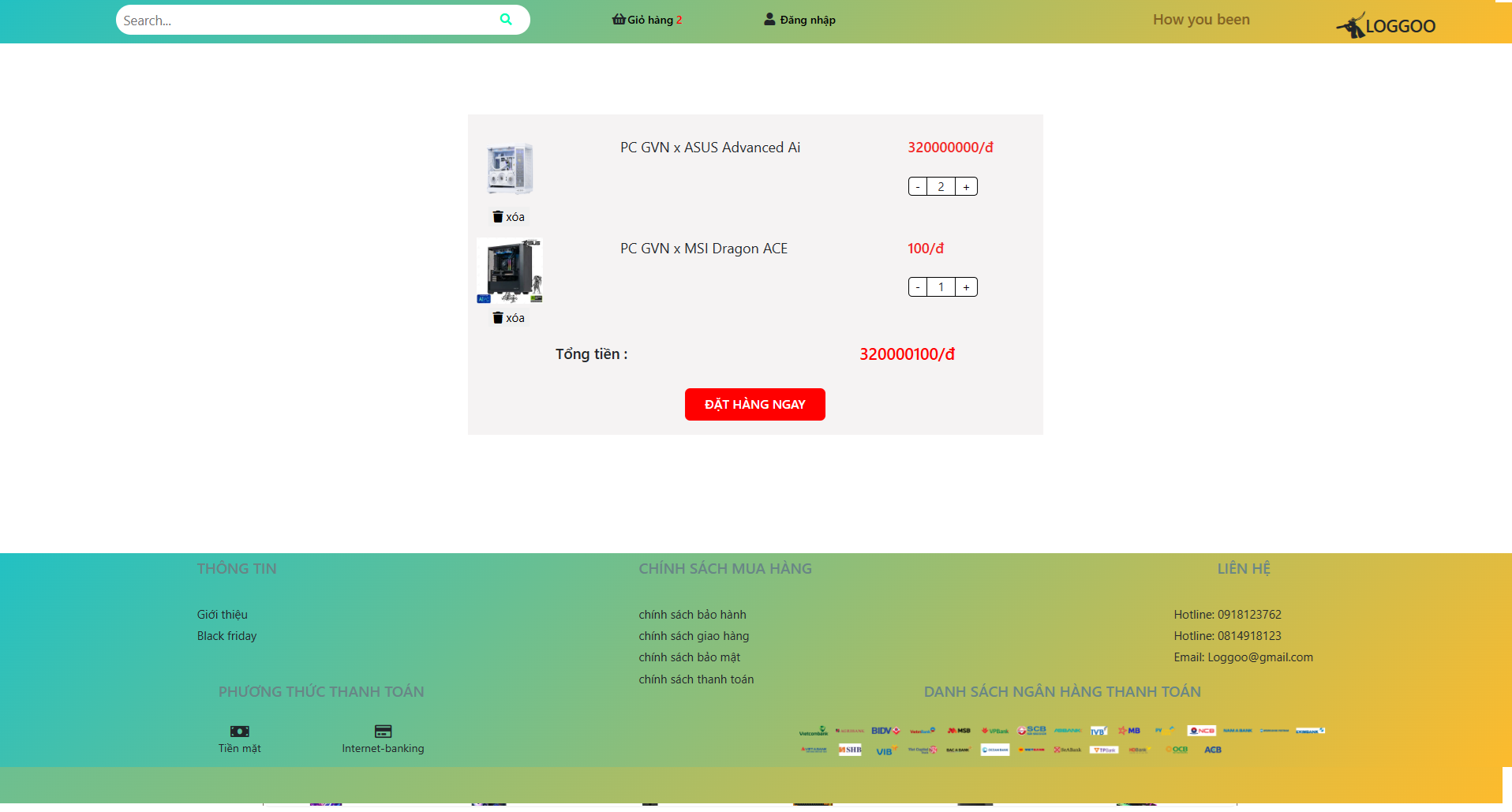
Task: Select the Internet-banking card icon
Action: tap(383, 732)
